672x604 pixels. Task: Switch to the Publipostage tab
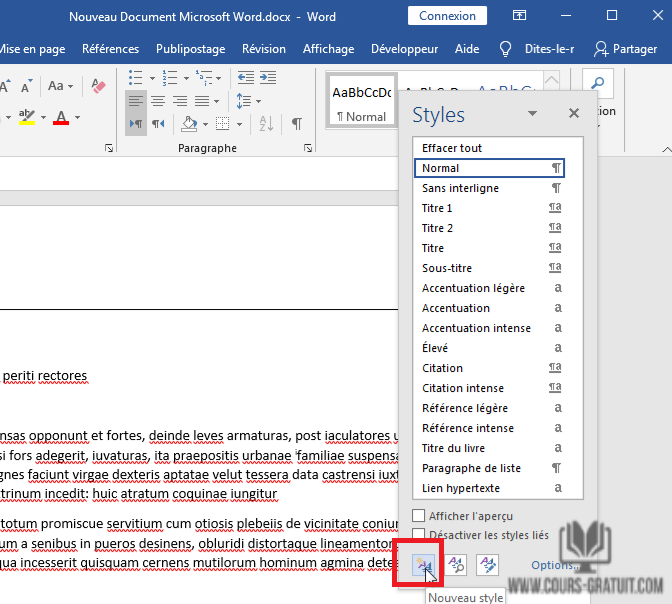191,49
